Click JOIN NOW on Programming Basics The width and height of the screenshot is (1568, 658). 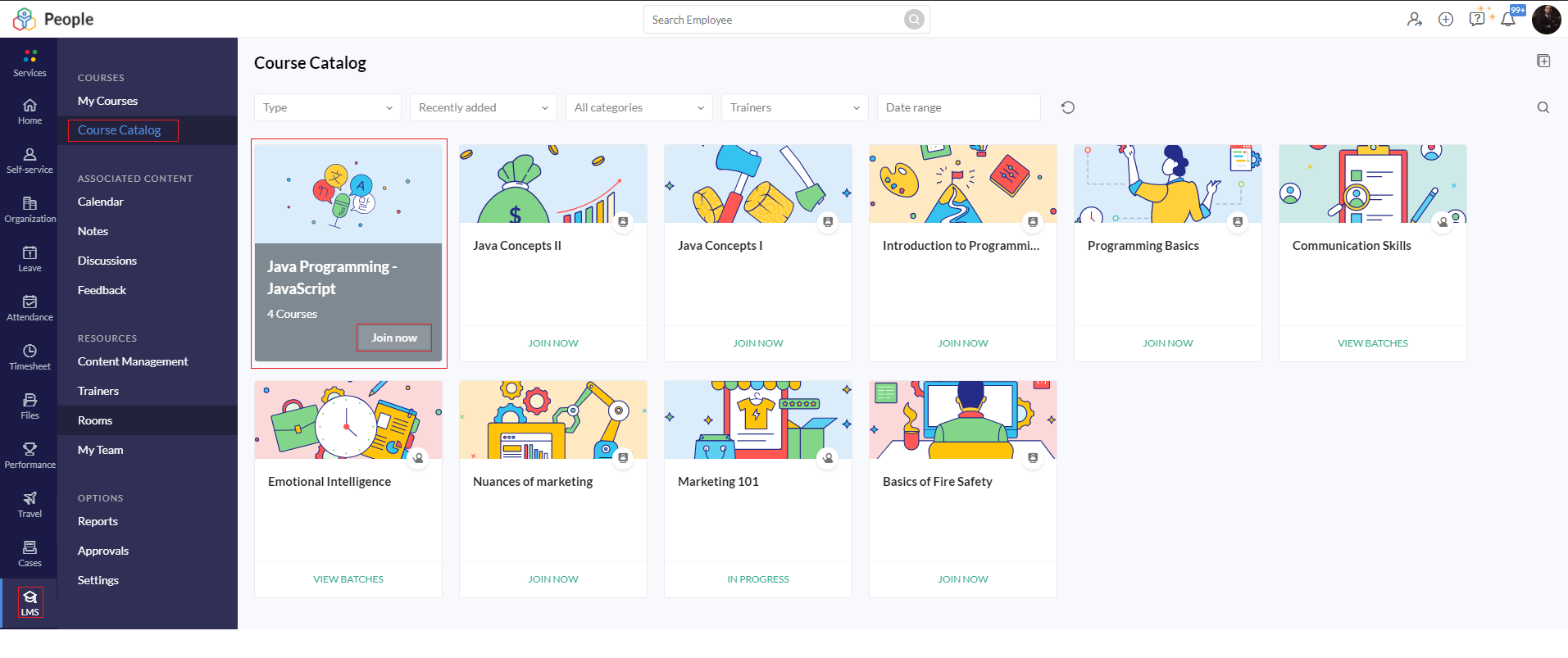point(1168,343)
